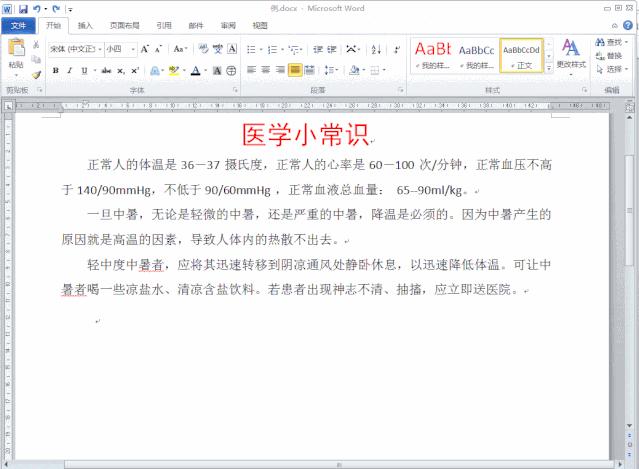639x469 pixels.
Task: Toggle Underline formatting
Action: pos(84,70)
